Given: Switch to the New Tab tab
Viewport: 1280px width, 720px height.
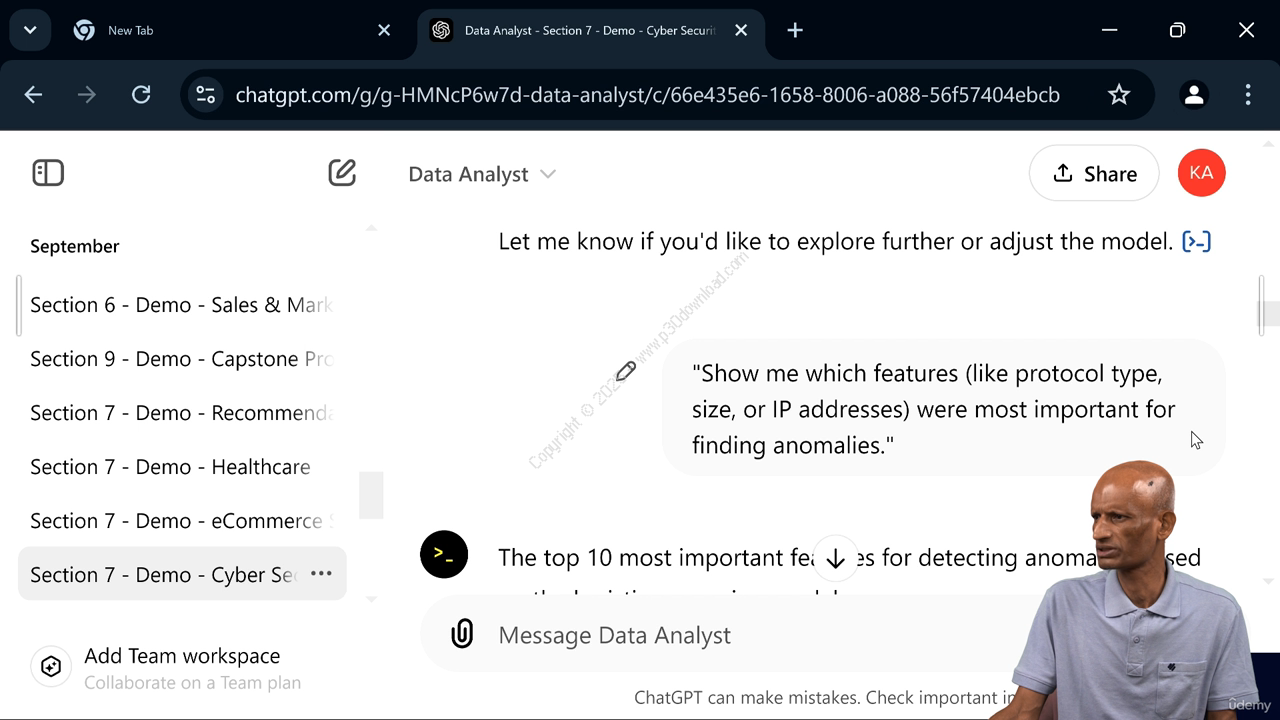Looking at the screenshot, I should click(x=232, y=30).
